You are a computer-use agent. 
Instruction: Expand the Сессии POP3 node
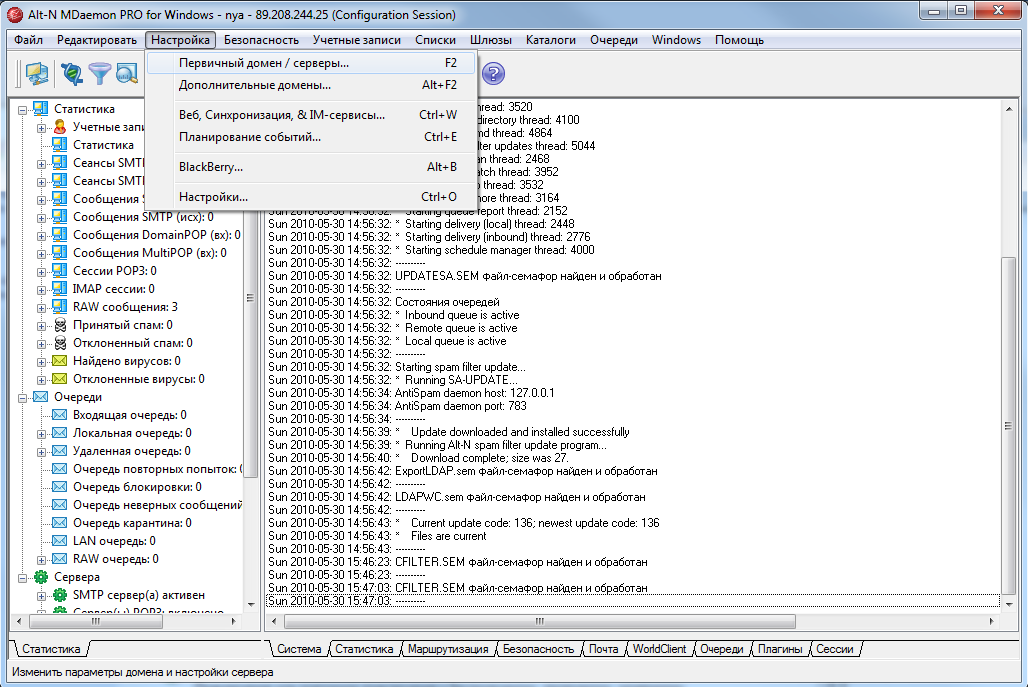point(41,272)
